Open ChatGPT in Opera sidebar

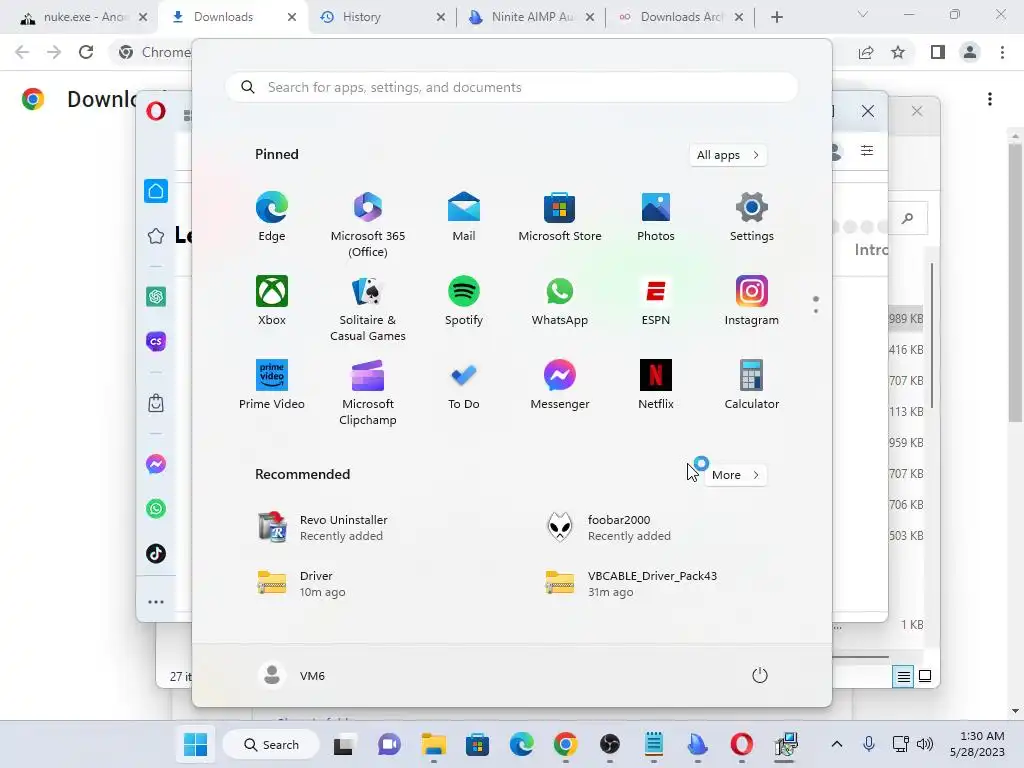[x=156, y=297]
